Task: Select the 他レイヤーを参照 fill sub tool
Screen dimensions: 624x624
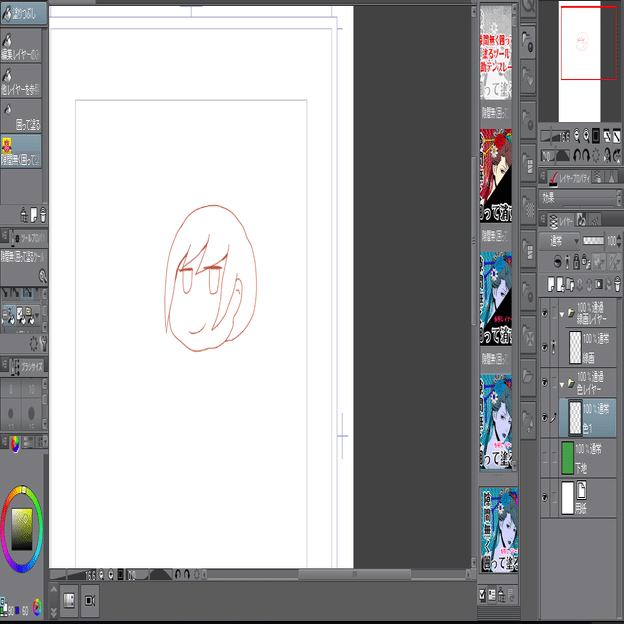Action: [x=21, y=81]
